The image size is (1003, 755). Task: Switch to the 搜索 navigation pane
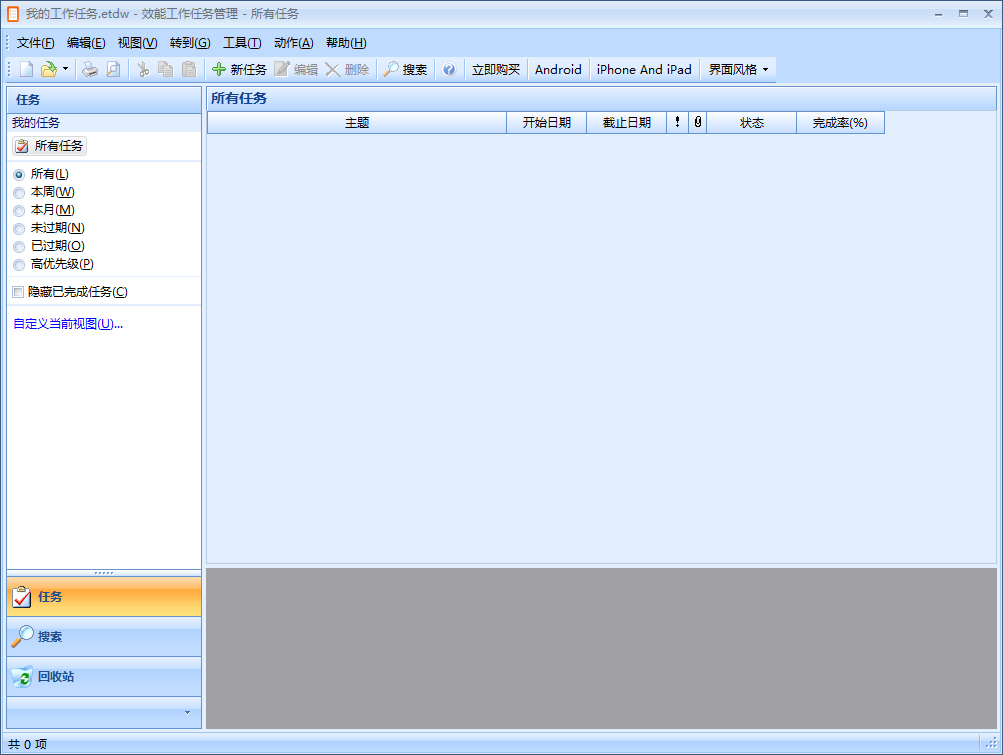[x=104, y=637]
